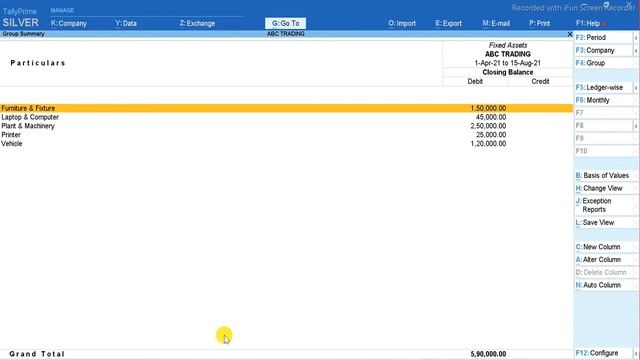
Task: Open B: Basis of Values
Action: pos(605,175)
